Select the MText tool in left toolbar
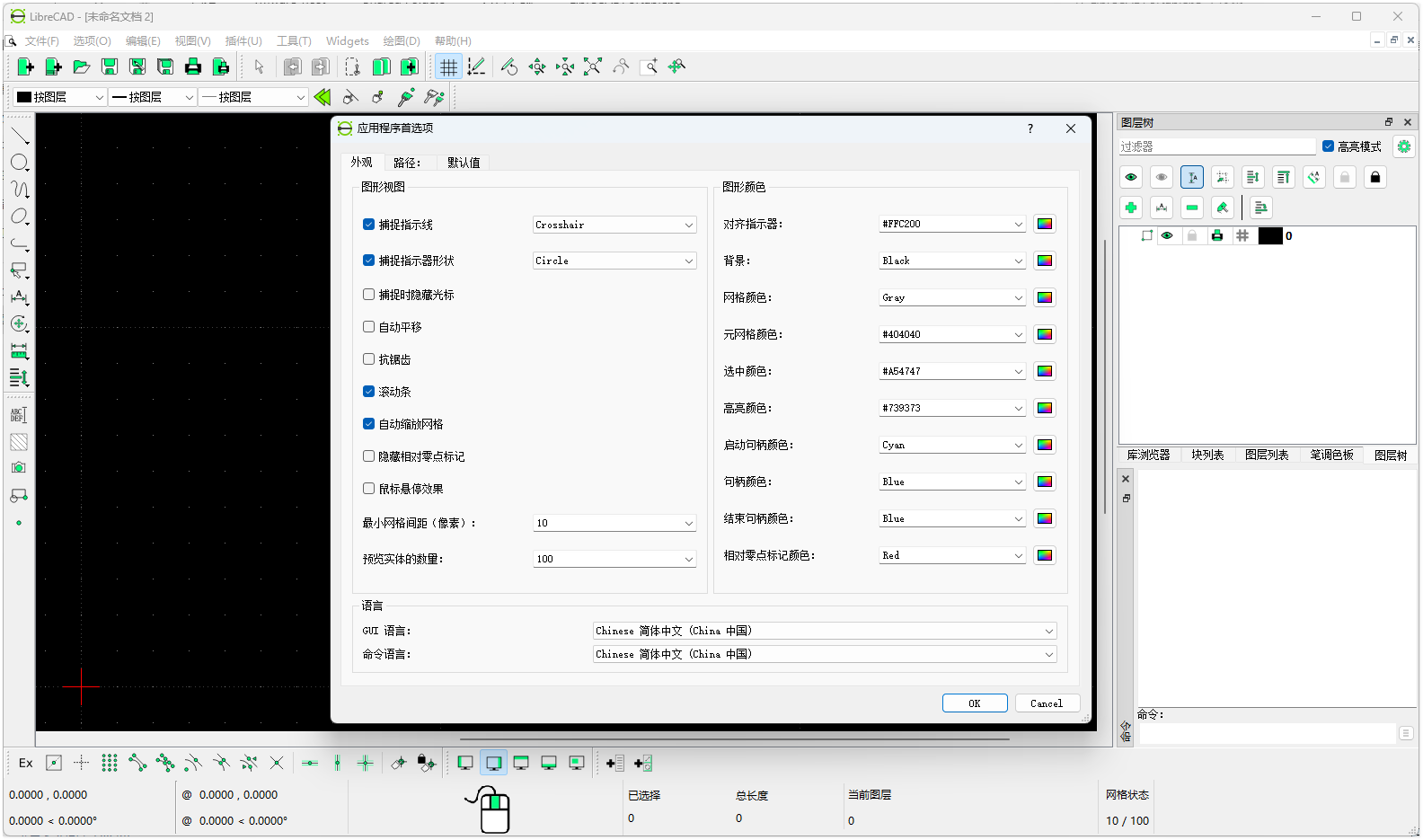This screenshot has height=840, width=1423. point(19,415)
